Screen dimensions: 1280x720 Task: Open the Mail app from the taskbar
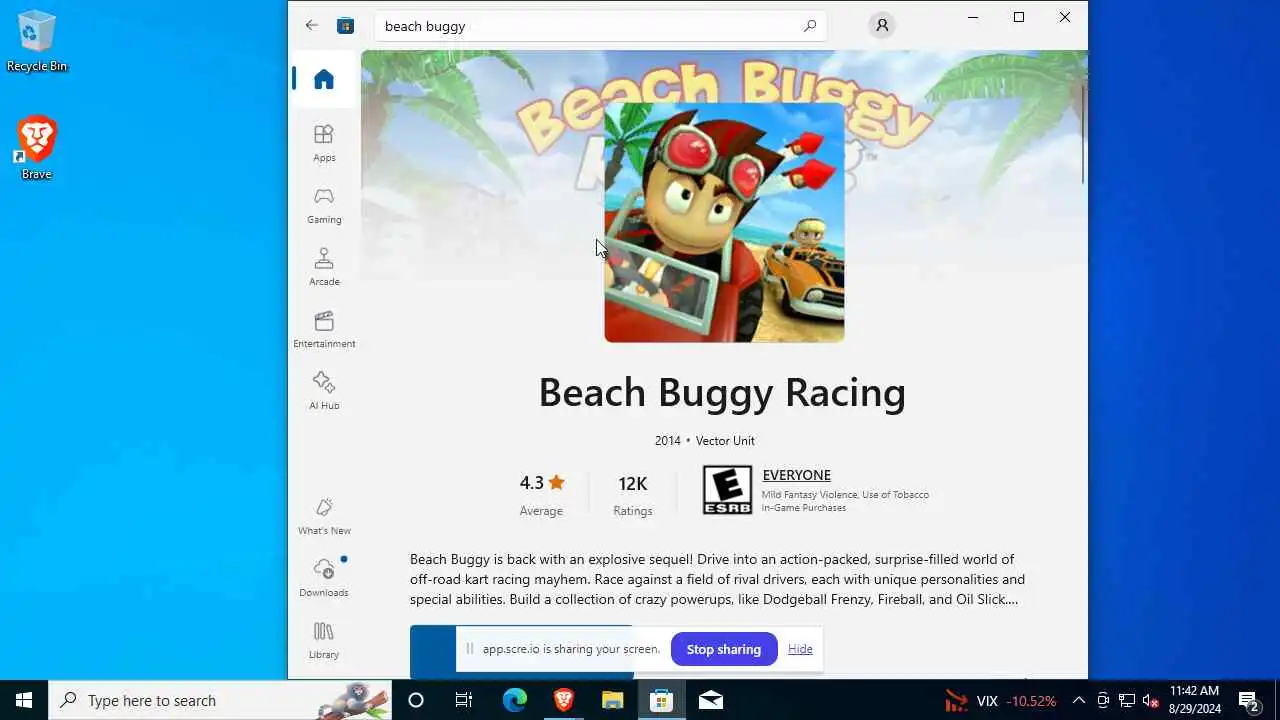[711, 700]
